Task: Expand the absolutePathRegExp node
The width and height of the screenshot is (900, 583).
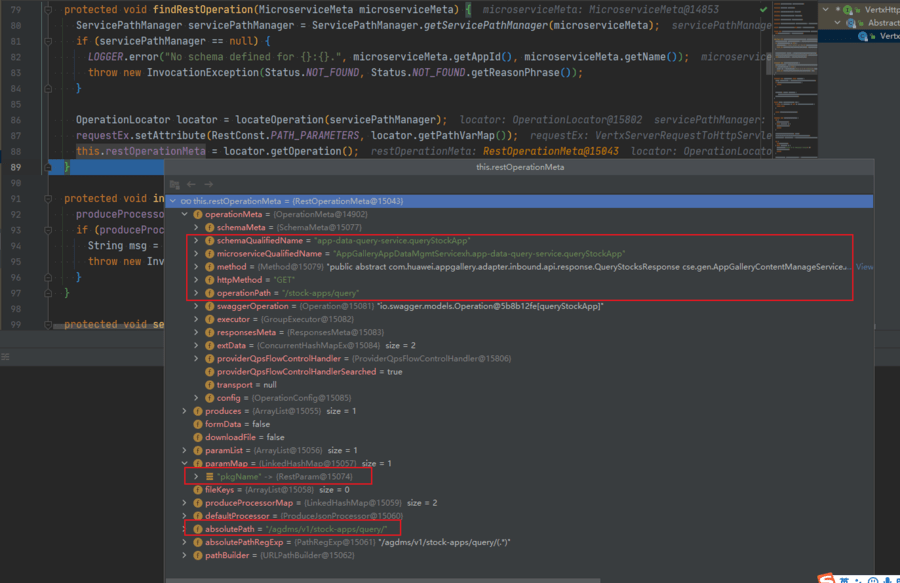Action: pyautogui.click(x=185, y=542)
